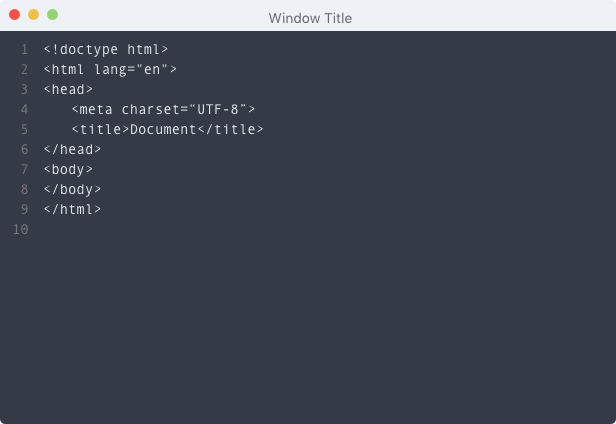616x424 pixels.
Task: Place cursor on the doctype html declaration
Action: (x=106, y=49)
